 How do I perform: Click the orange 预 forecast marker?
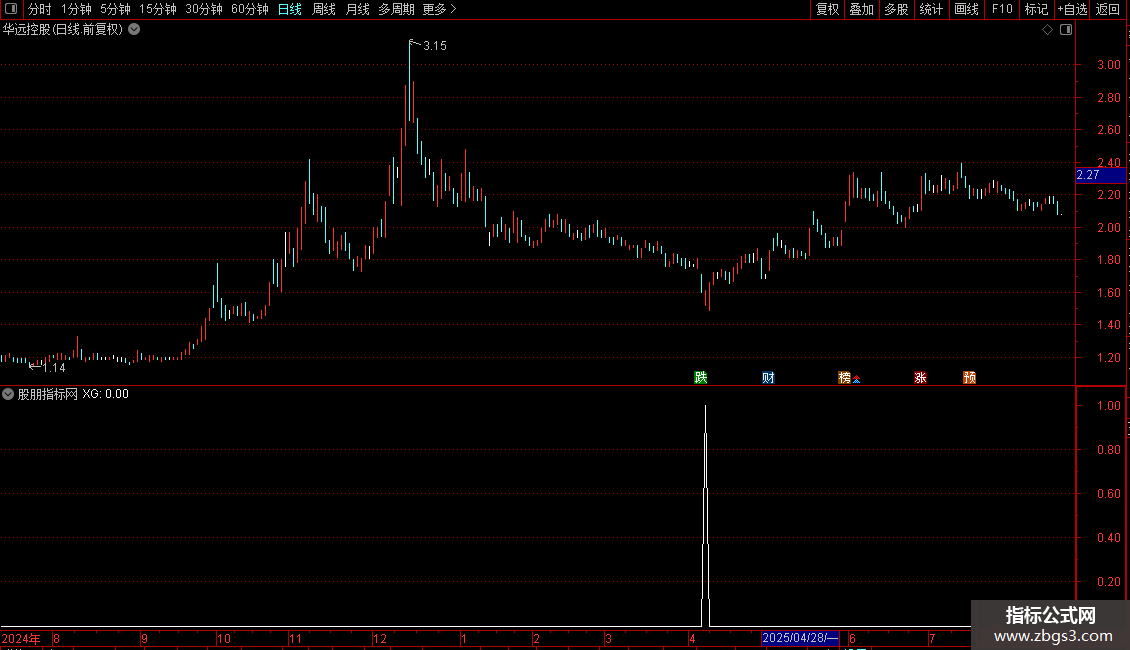tap(969, 378)
